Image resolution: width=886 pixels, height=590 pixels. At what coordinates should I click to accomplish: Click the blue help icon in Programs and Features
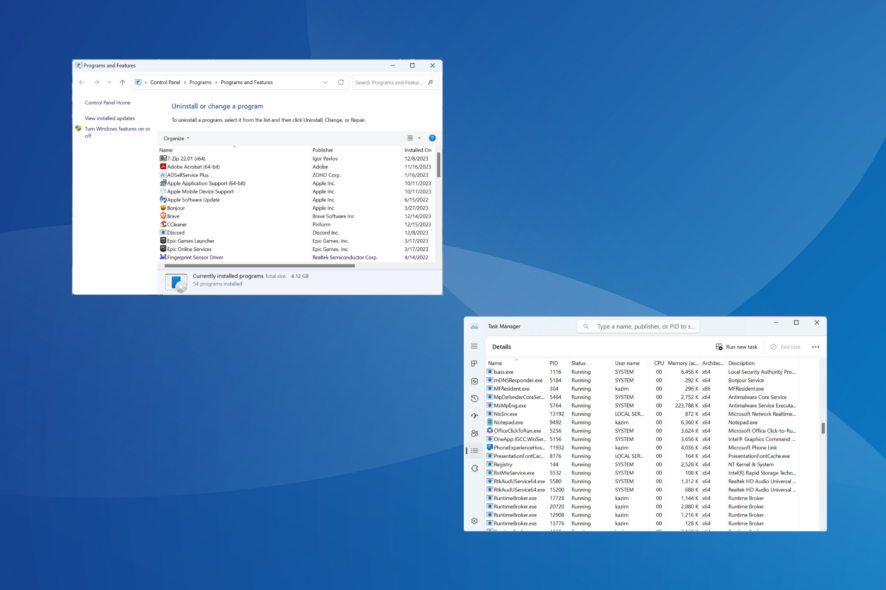click(x=432, y=138)
